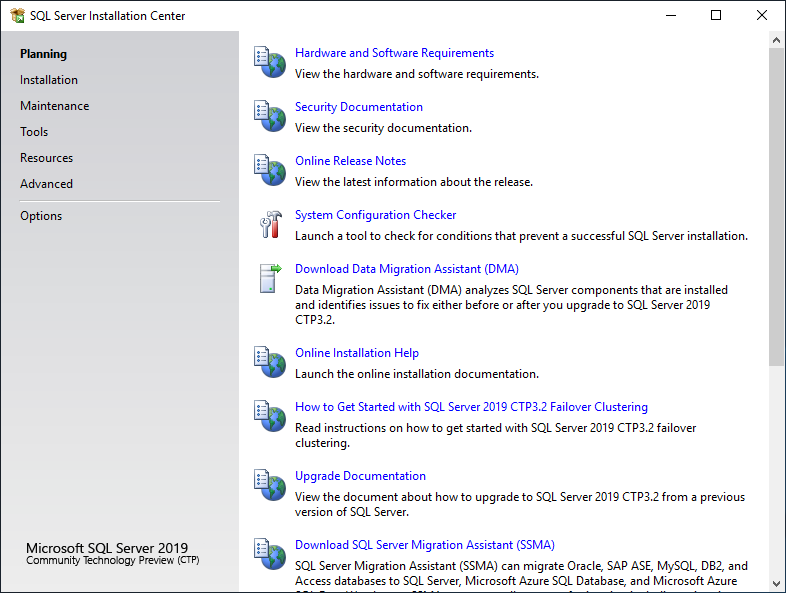Open Download SQL Server Migration Assistant (SSMA) link
This screenshot has width=786, height=593.
425,545
